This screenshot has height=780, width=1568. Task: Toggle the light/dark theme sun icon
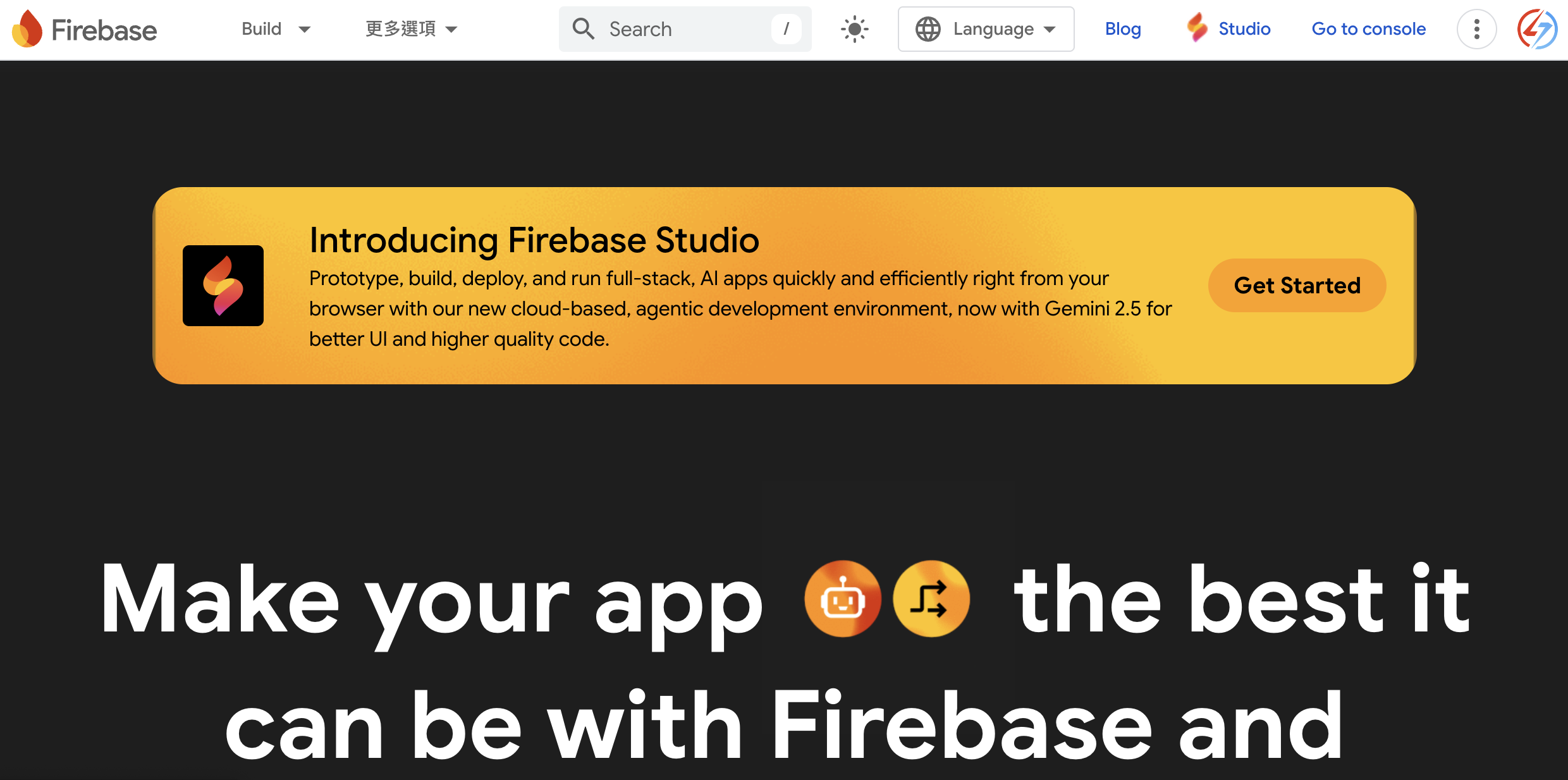pos(854,29)
